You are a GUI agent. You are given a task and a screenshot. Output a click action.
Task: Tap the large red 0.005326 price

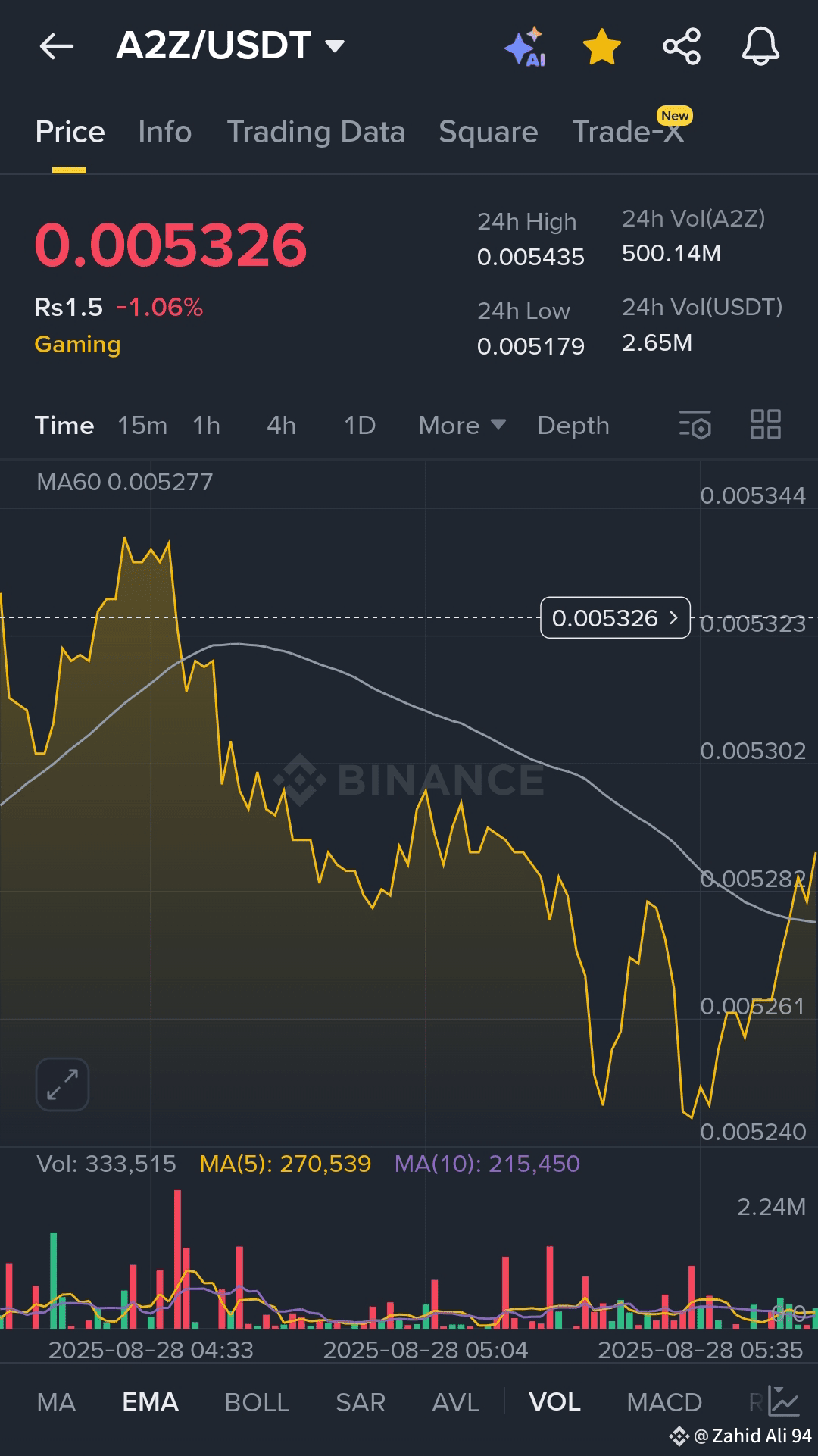point(171,245)
